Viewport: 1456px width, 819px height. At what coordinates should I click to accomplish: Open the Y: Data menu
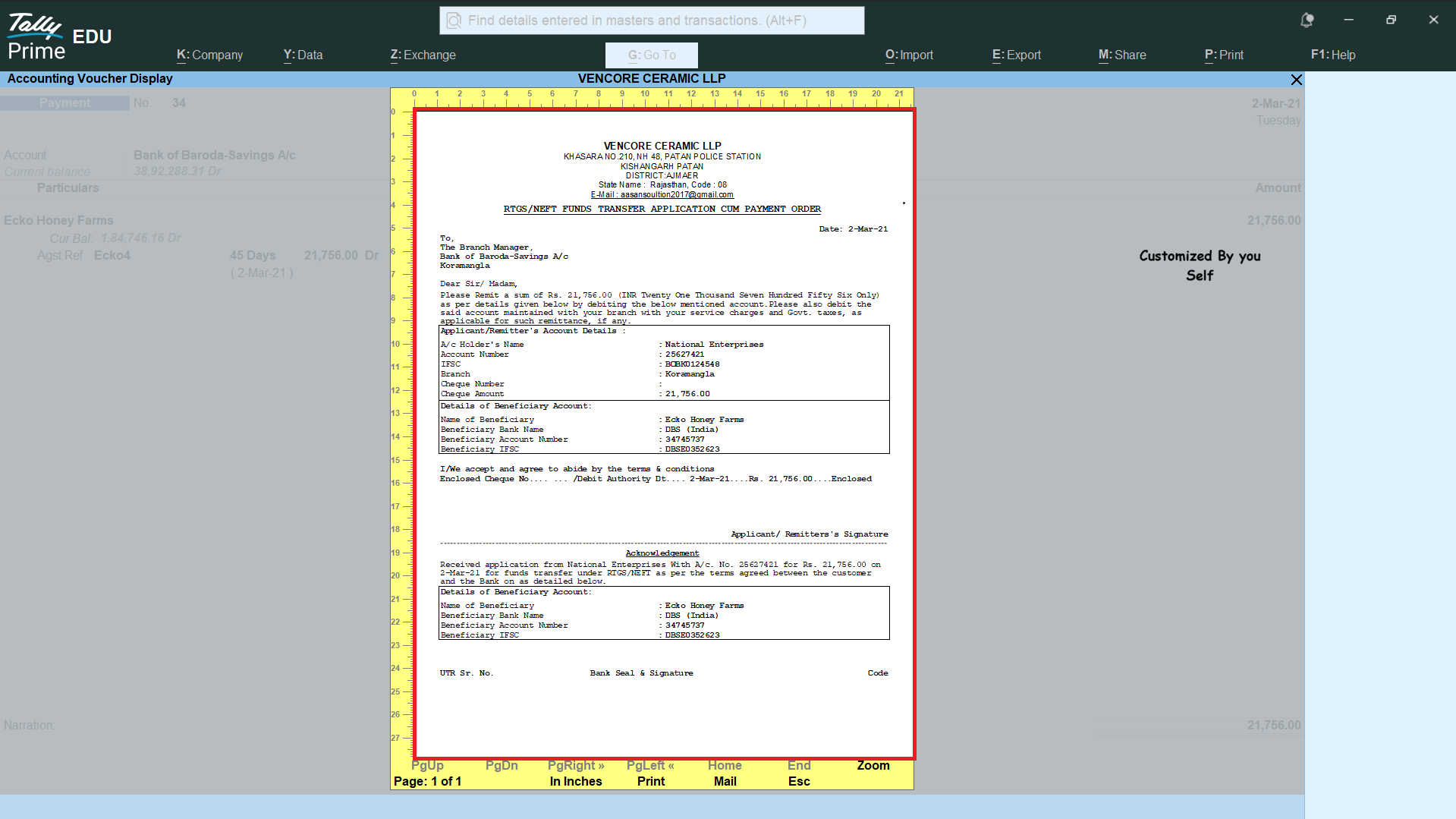pos(303,55)
